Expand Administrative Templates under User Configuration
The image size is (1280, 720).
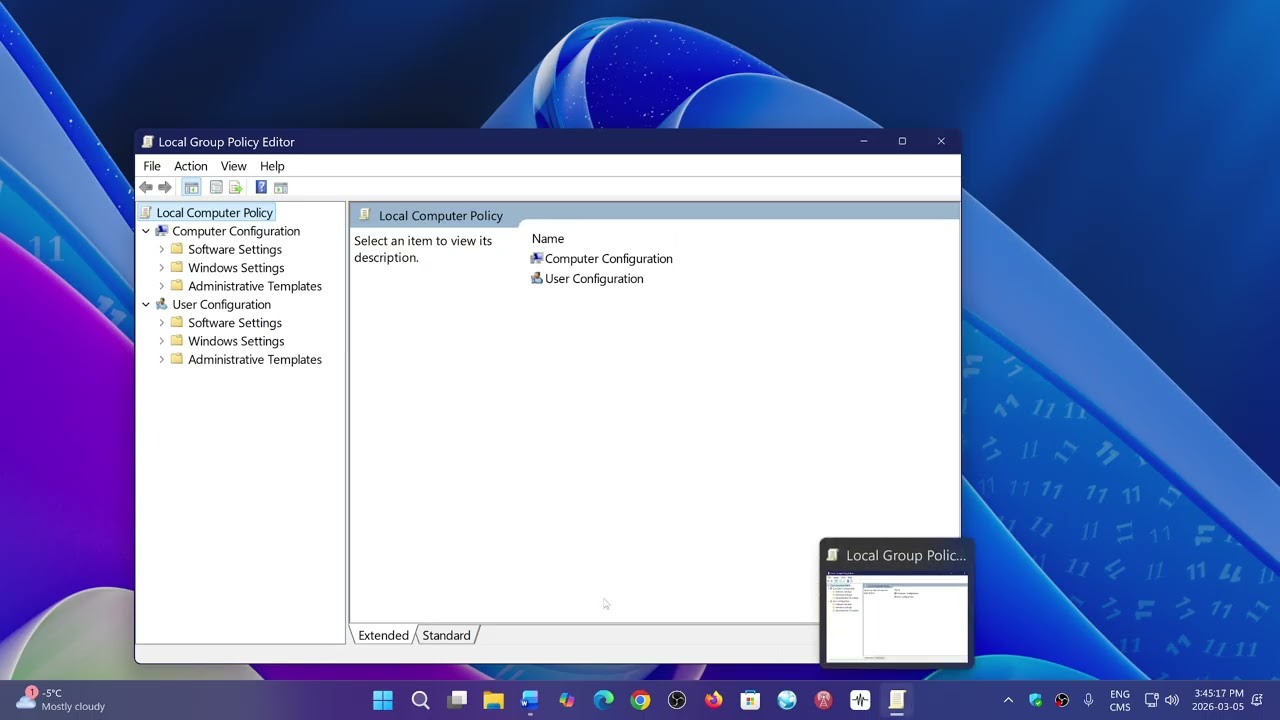[x=162, y=359]
